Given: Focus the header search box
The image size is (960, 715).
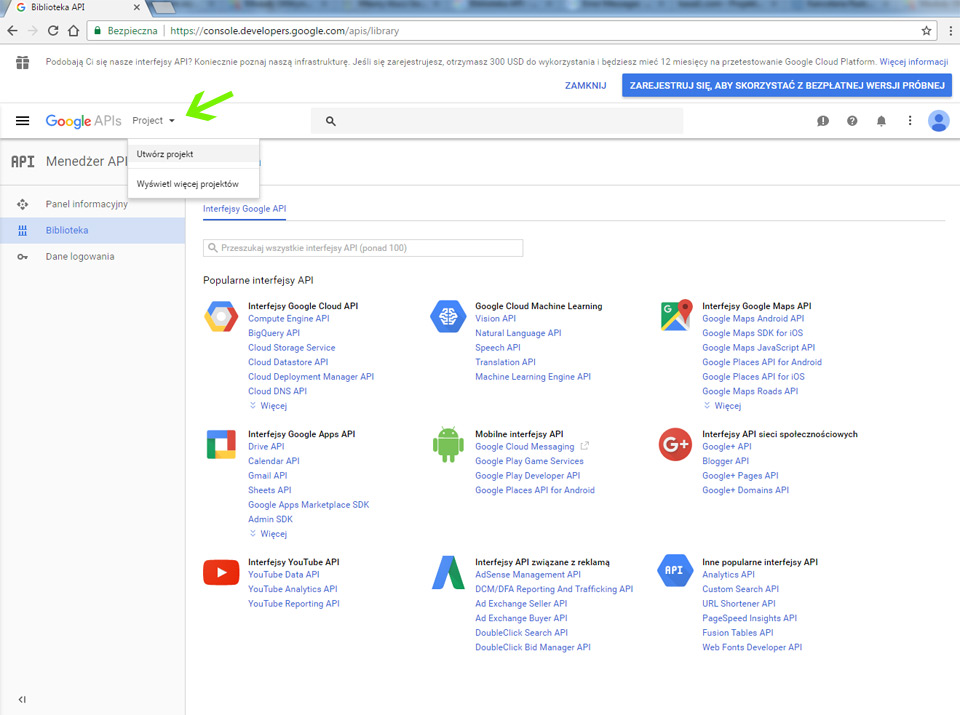Looking at the screenshot, I should tap(497, 121).
